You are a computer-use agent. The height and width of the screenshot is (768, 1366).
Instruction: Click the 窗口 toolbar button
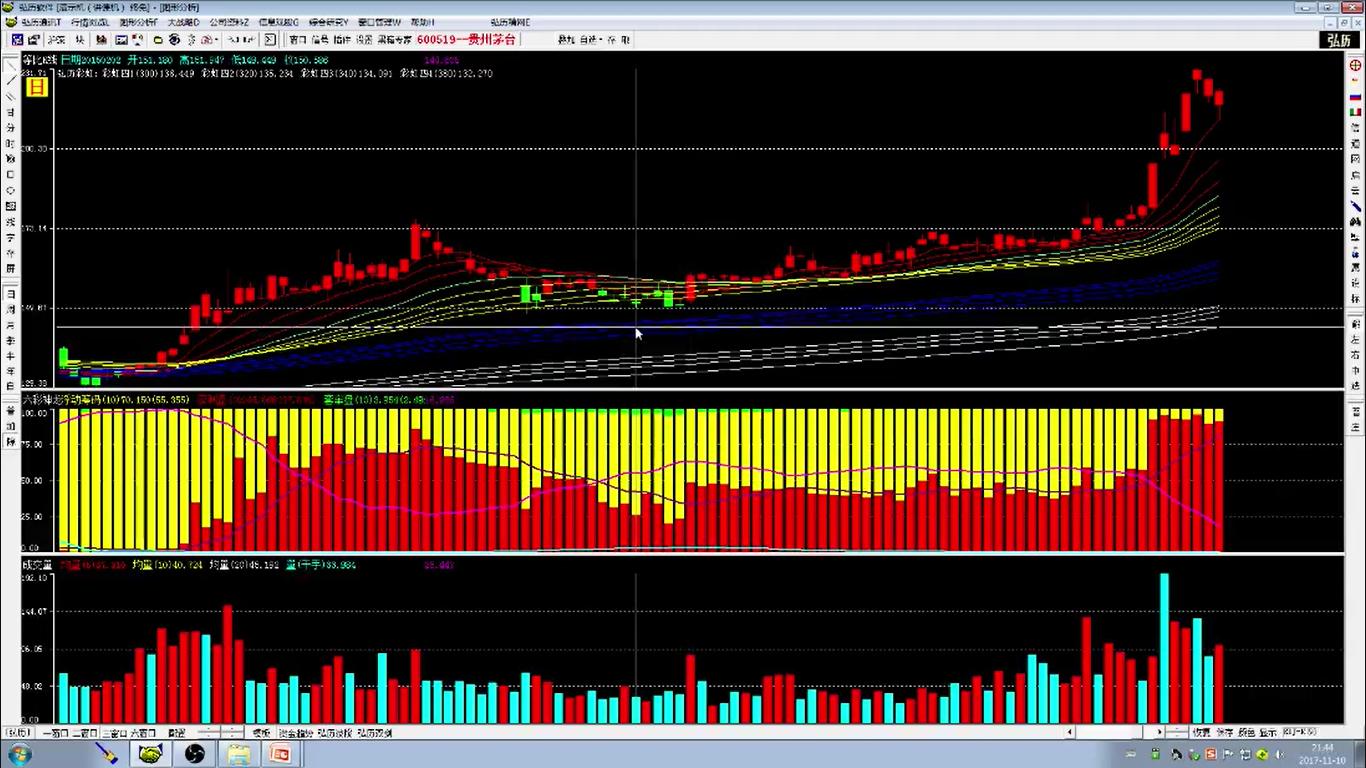pos(298,40)
